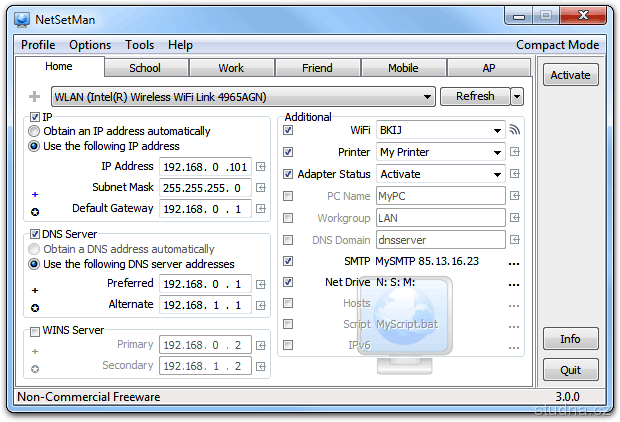Click the import icon next to Adapter Status dropdown
Image resolution: width=620 pixels, height=422 pixels.
(x=514, y=174)
